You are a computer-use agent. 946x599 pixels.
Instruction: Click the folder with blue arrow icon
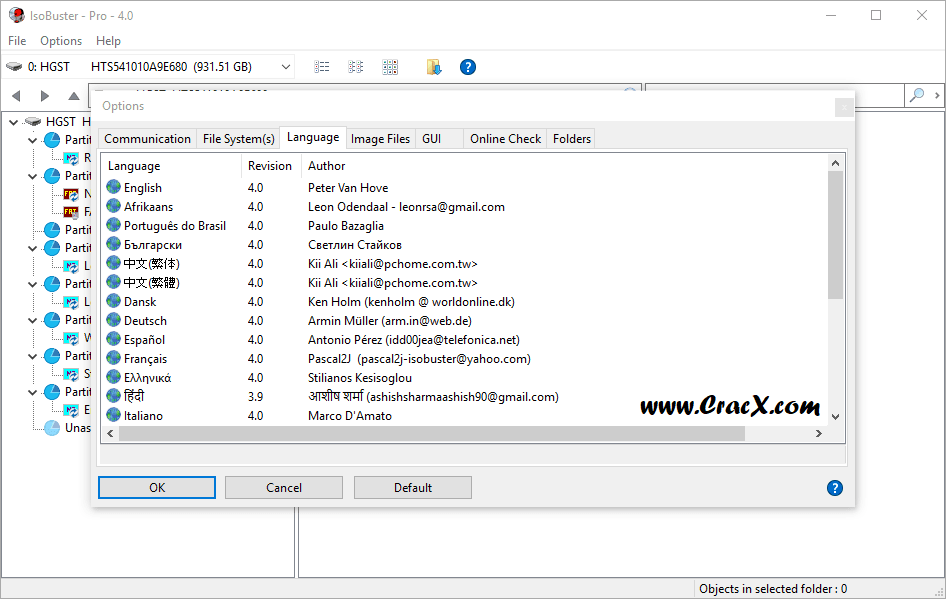click(x=433, y=67)
